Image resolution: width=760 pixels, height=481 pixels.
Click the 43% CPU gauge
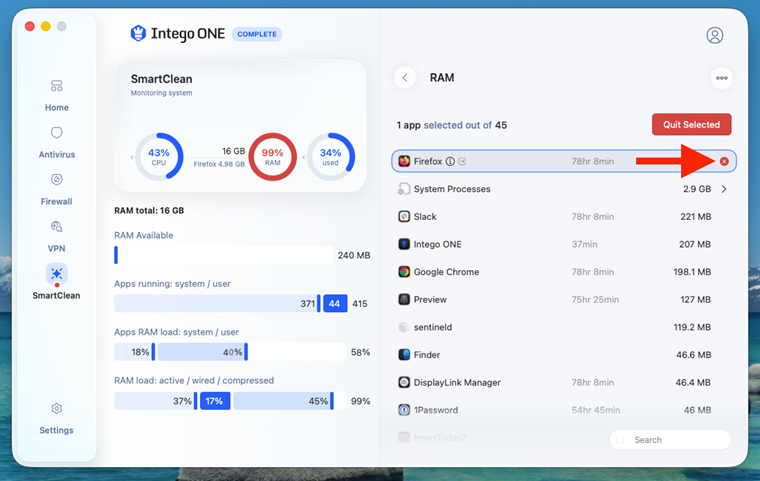(159, 157)
